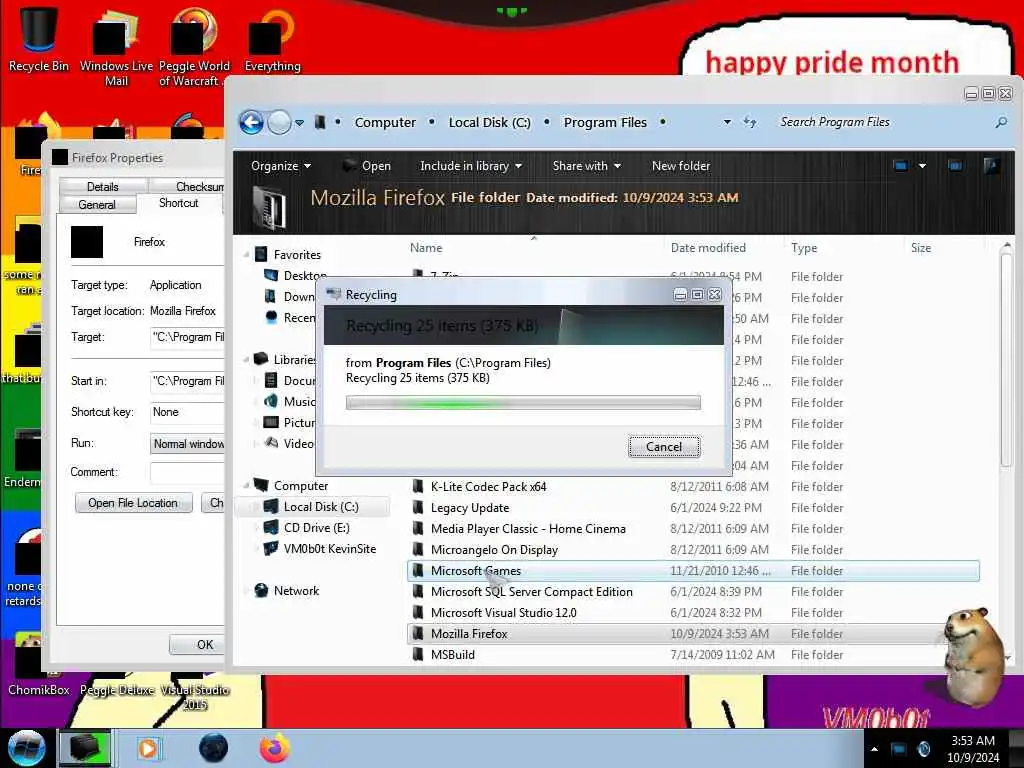Click the Target field in Firefox Properties
Image resolution: width=1024 pixels, height=768 pixels.
pyautogui.click(x=187, y=338)
